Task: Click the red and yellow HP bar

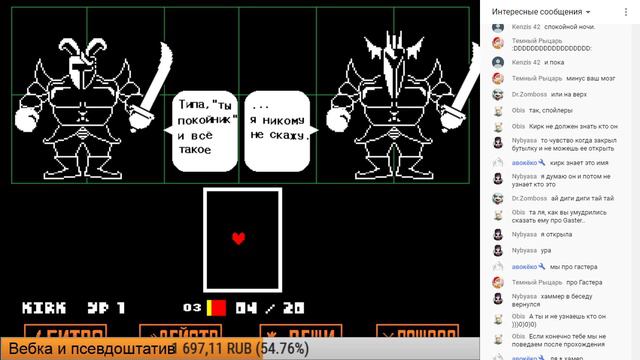Action: tap(216, 308)
